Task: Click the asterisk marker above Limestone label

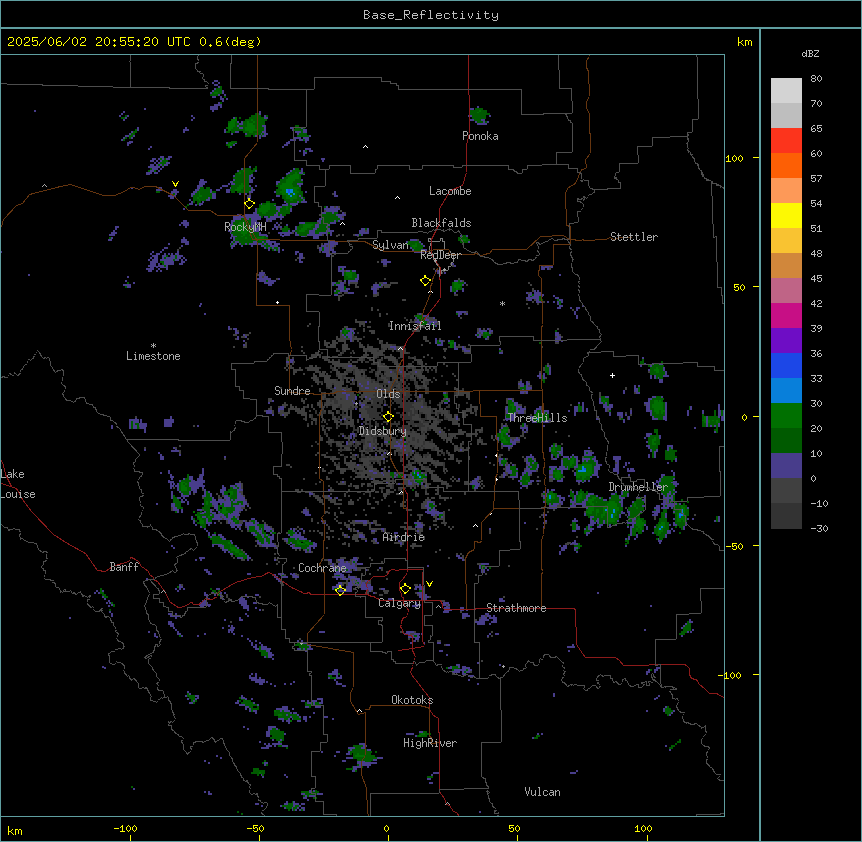Action: (x=153, y=346)
